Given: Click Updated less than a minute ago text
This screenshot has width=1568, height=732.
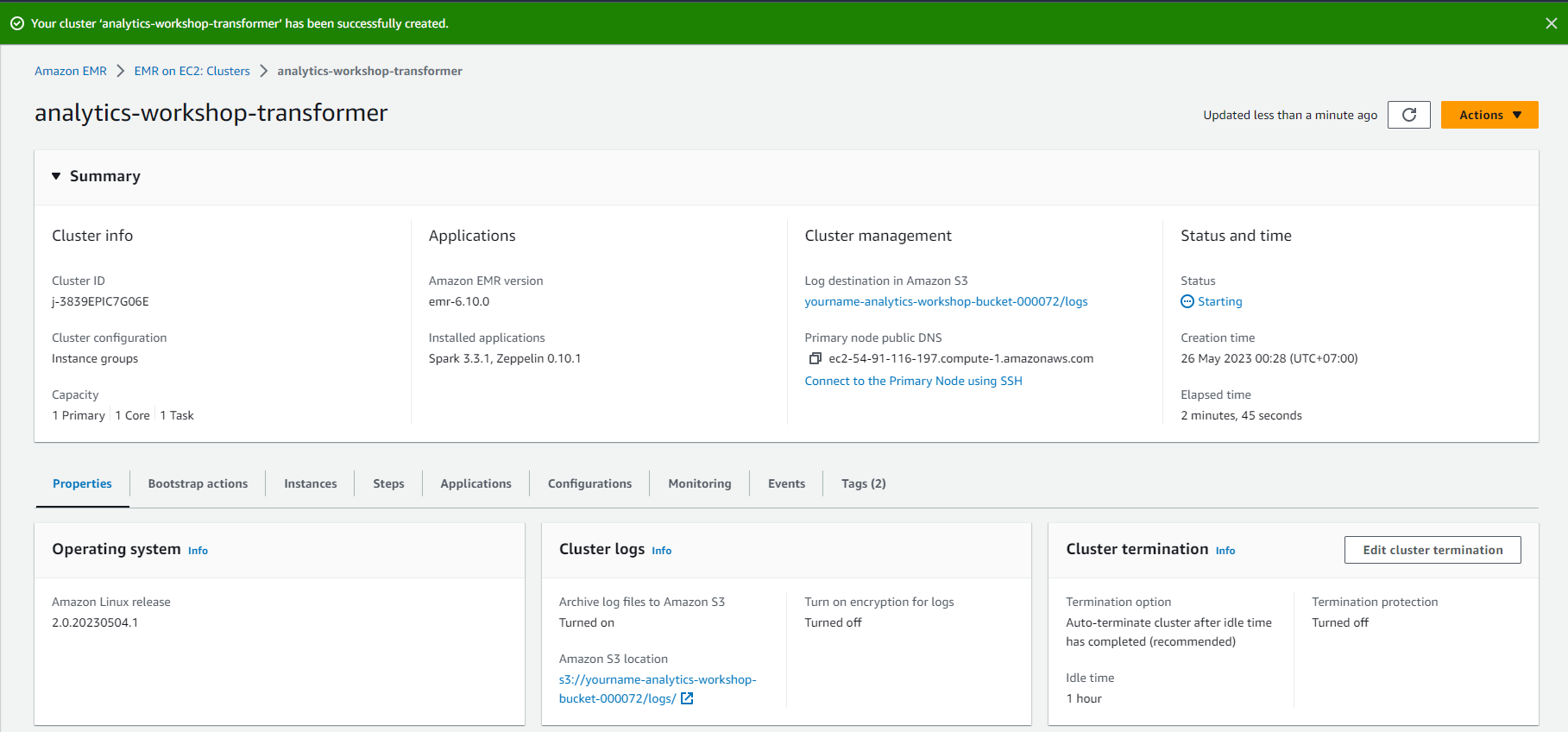Looking at the screenshot, I should tap(1290, 115).
